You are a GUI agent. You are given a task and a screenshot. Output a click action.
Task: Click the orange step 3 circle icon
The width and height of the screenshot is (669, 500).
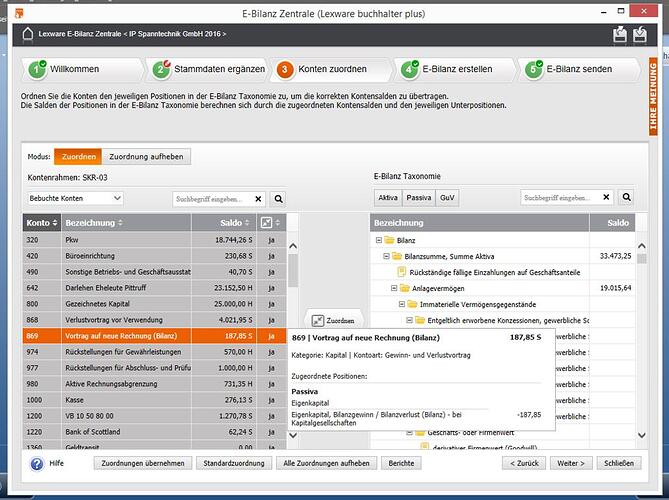click(285, 69)
